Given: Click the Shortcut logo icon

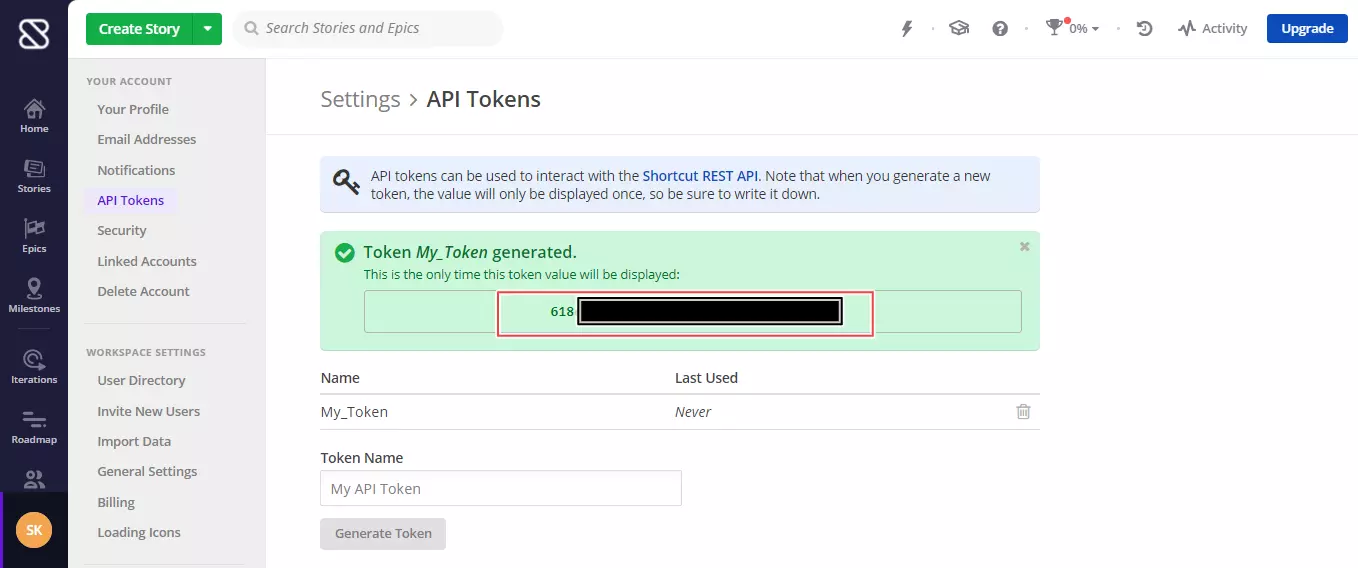Looking at the screenshot, I should click(x=33, y=33).
